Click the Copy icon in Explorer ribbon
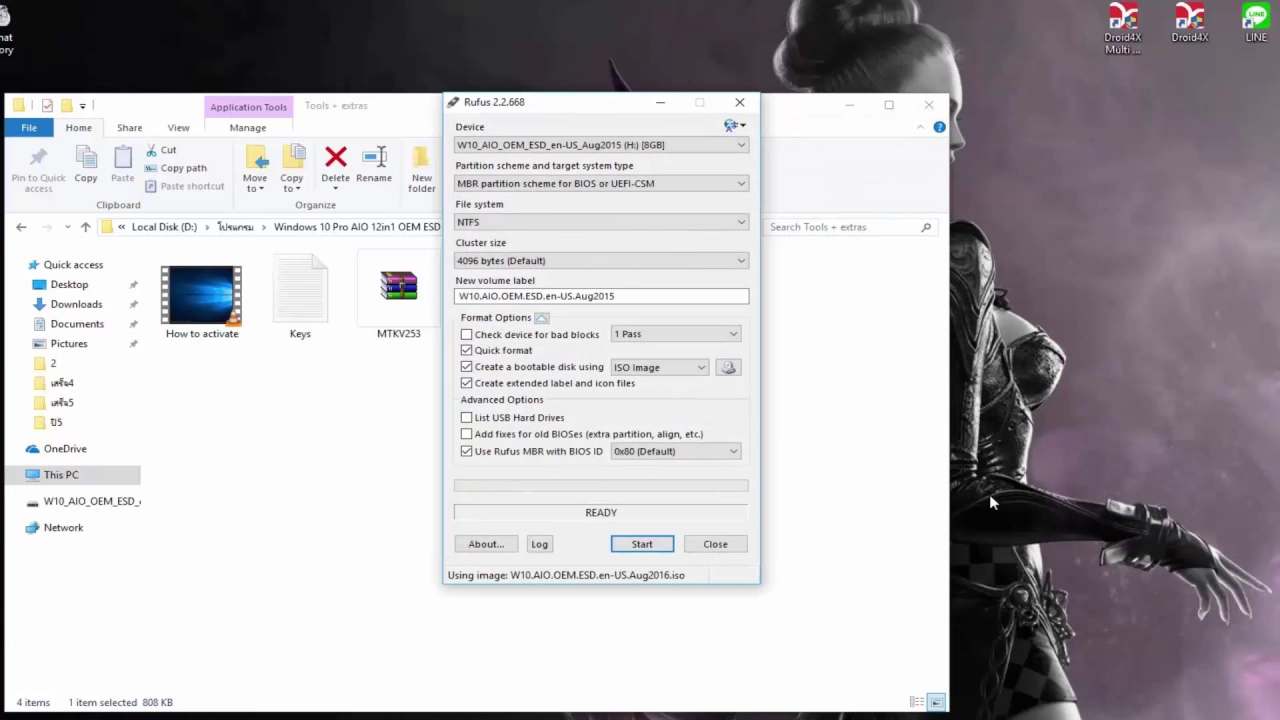 (86, 157)
